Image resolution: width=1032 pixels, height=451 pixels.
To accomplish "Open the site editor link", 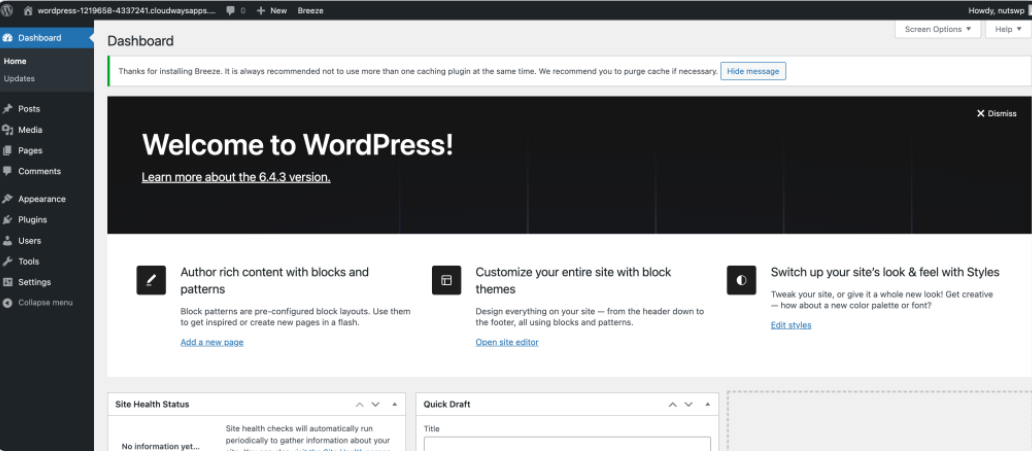I will pyautogui.click(x=506, y=342).
